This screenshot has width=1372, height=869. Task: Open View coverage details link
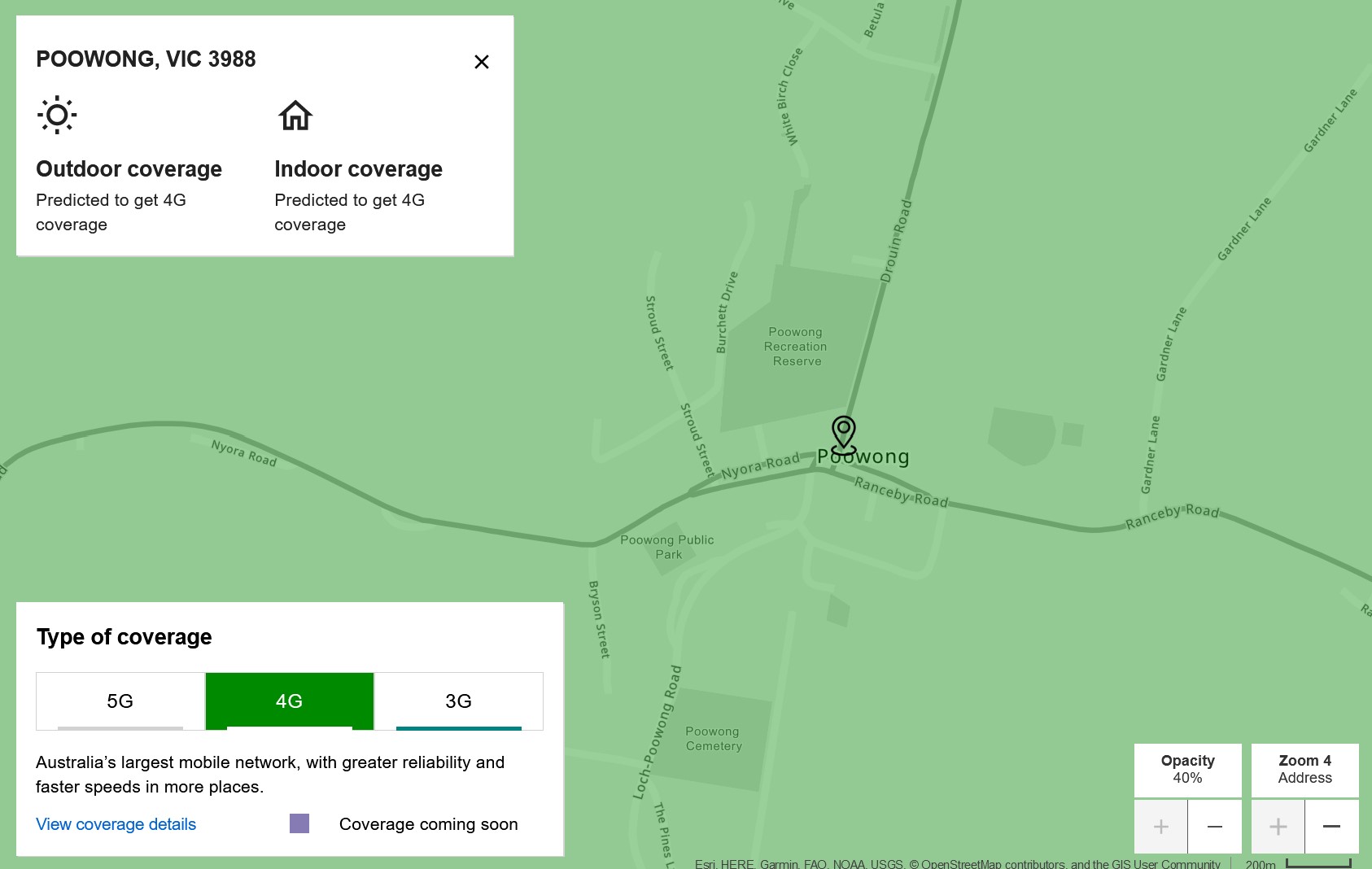[x=116, y=824]
